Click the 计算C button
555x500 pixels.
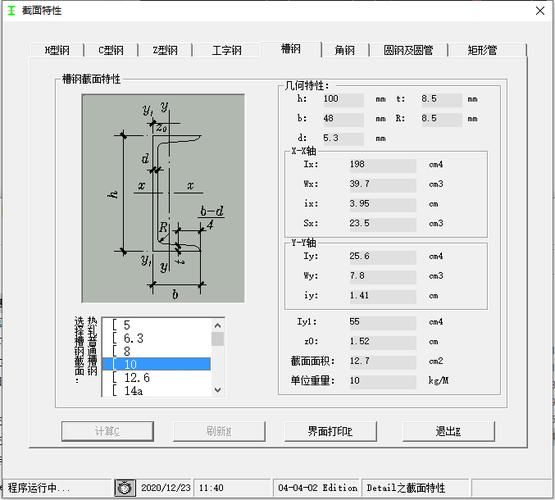pos(107,431)
